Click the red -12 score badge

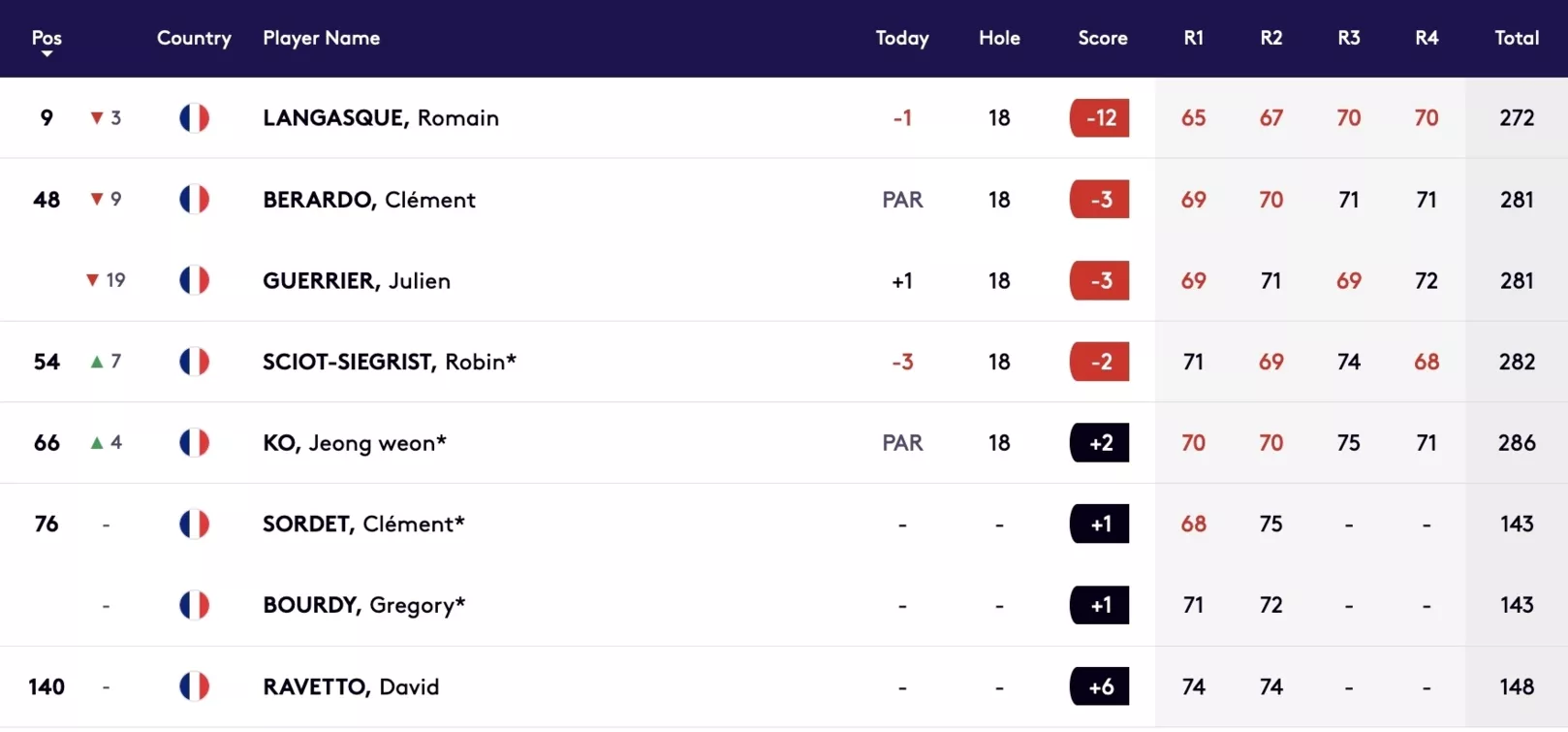tap(1100, 118)
